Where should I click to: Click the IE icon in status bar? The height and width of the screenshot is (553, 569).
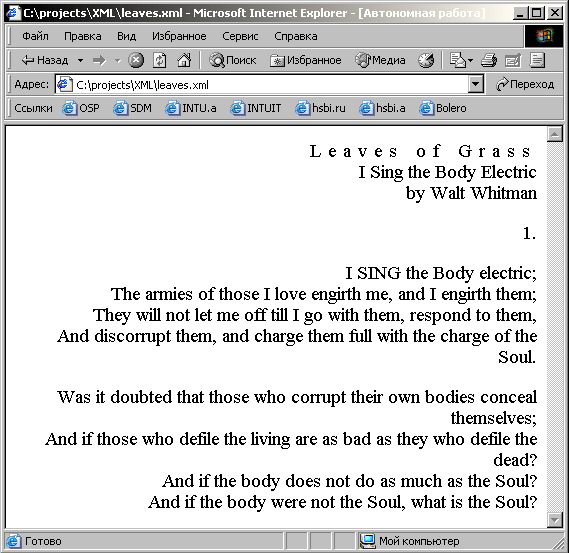pos(13,541)
